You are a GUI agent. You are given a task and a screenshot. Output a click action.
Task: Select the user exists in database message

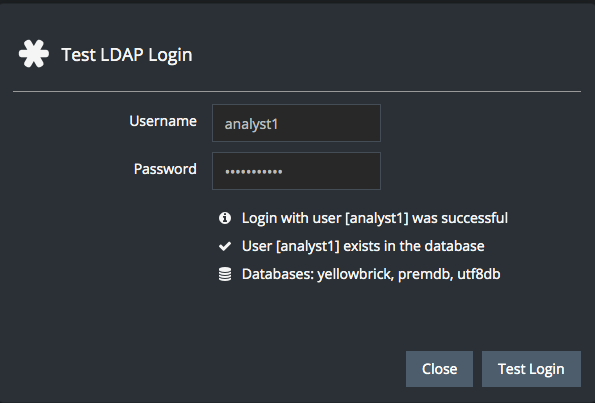[363, 246]
